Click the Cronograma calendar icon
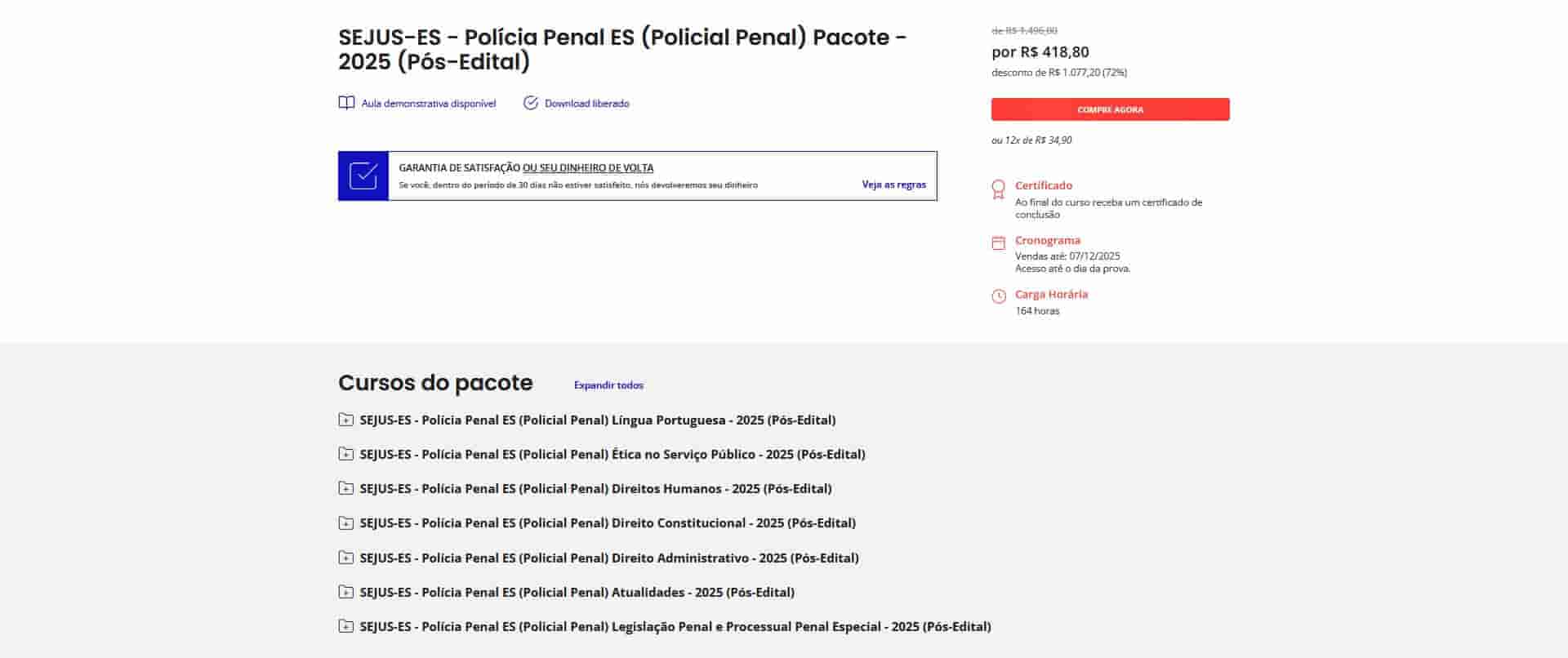Image resolution: width=1568 pixels, height=658 pixels. tap(998, 242)
